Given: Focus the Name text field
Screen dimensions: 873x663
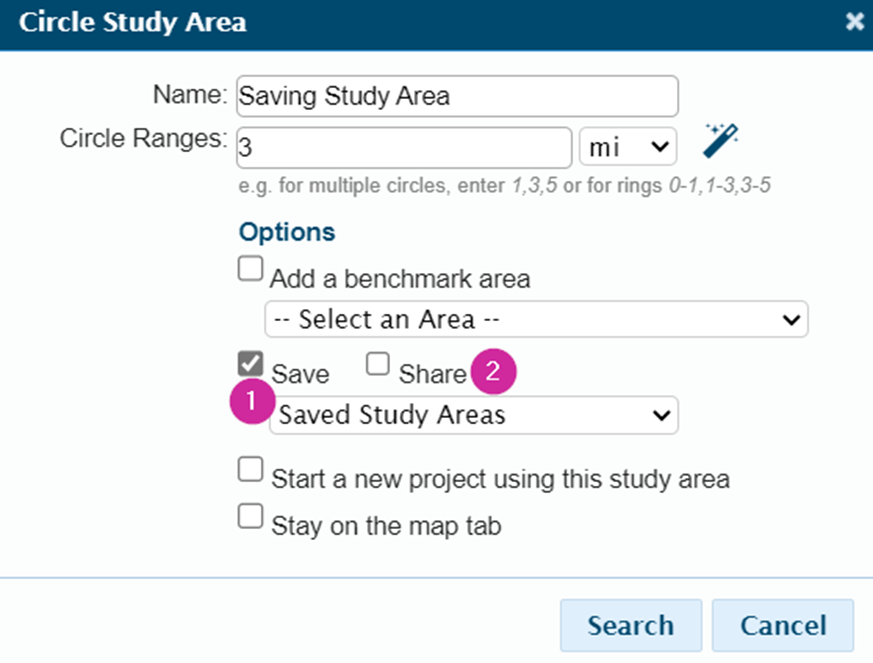Looking at the screenshot, I should coord(457,97).
